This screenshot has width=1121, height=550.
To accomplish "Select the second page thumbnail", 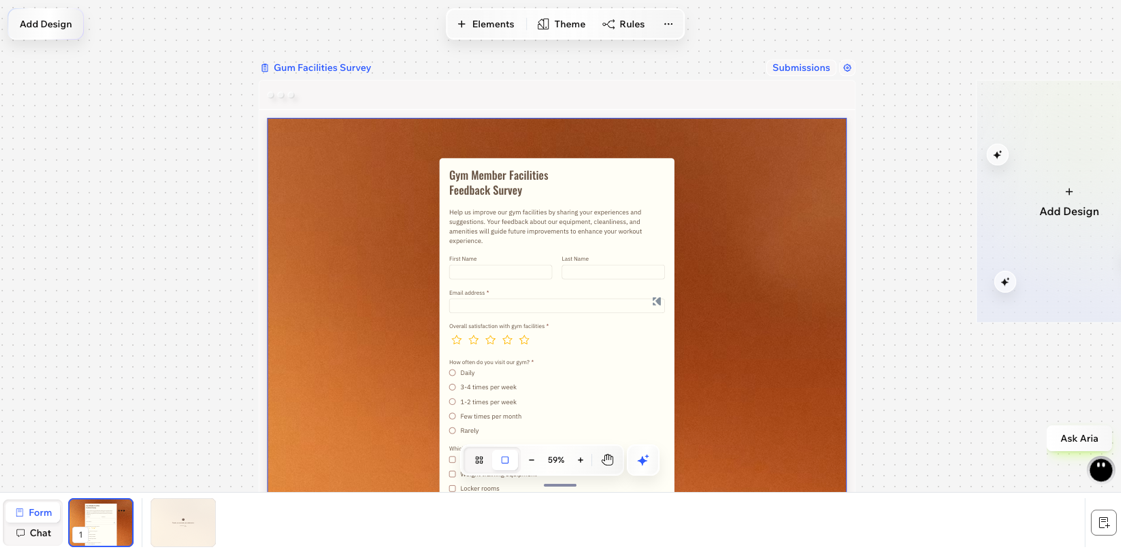I will coord(183,522).
